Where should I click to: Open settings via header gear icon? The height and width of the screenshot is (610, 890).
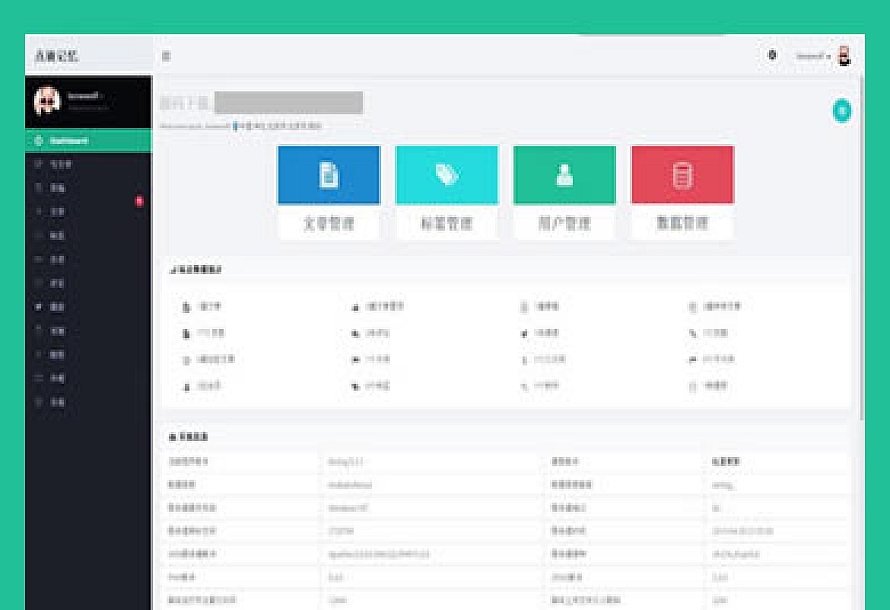click(772, 56)
